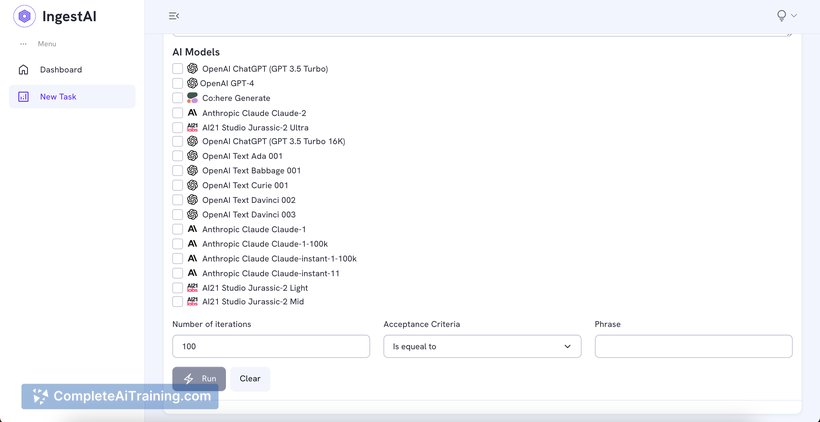Image resolution: width=820 pixels, height=422 pixels.
Task: Select New Task in the sidebar
Action: point(72,97)
